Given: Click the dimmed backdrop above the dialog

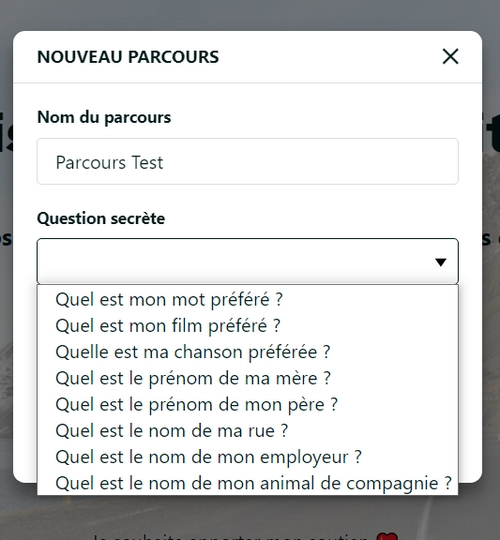Looking at the screenshot, I should (250, 14).
